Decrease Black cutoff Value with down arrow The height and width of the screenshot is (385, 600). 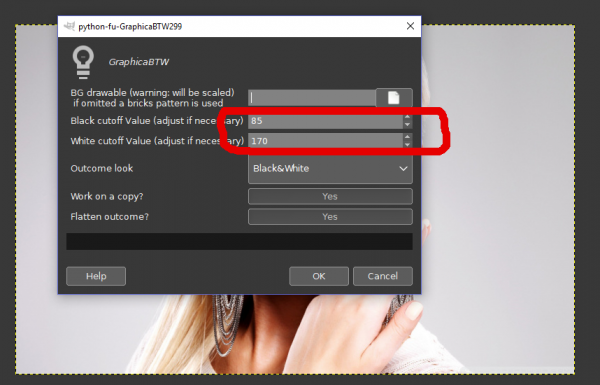(x=407, y=124)
